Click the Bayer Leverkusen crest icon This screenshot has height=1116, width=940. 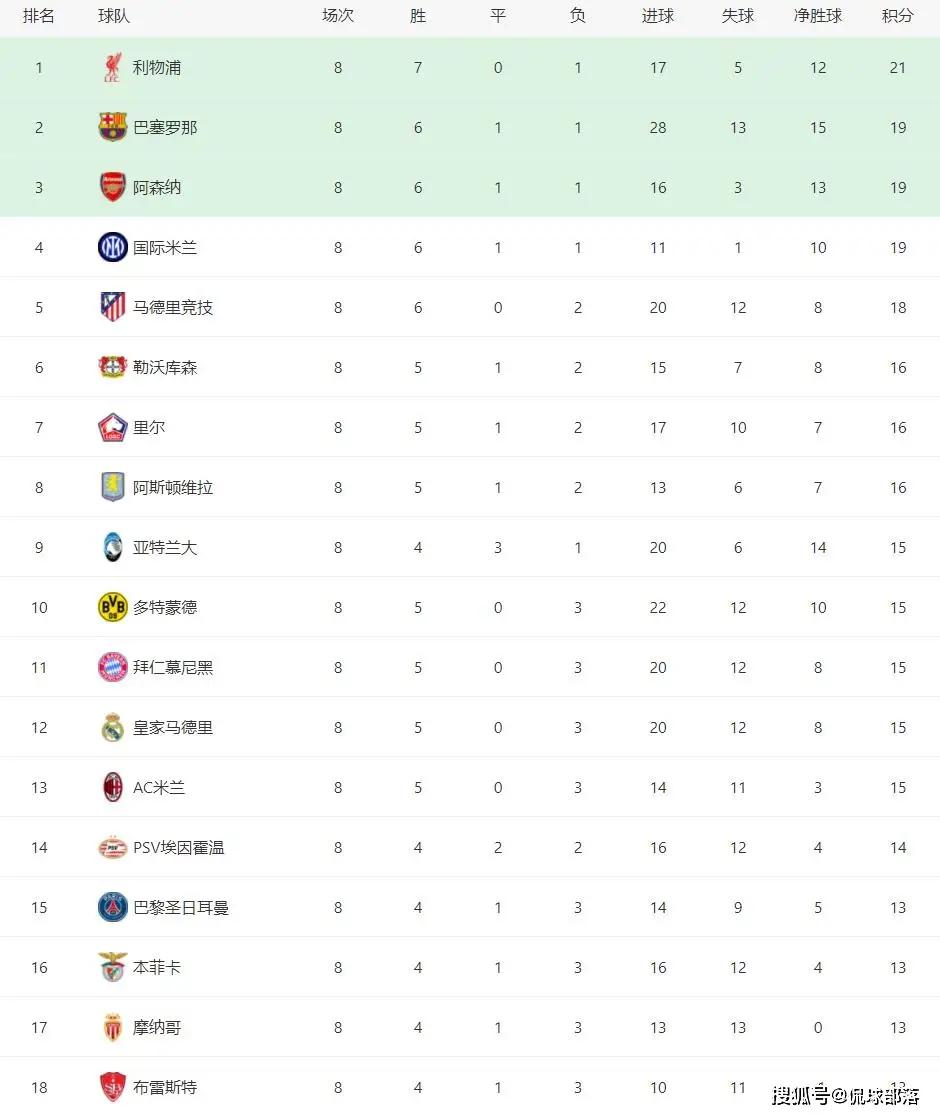pos(112,367)
